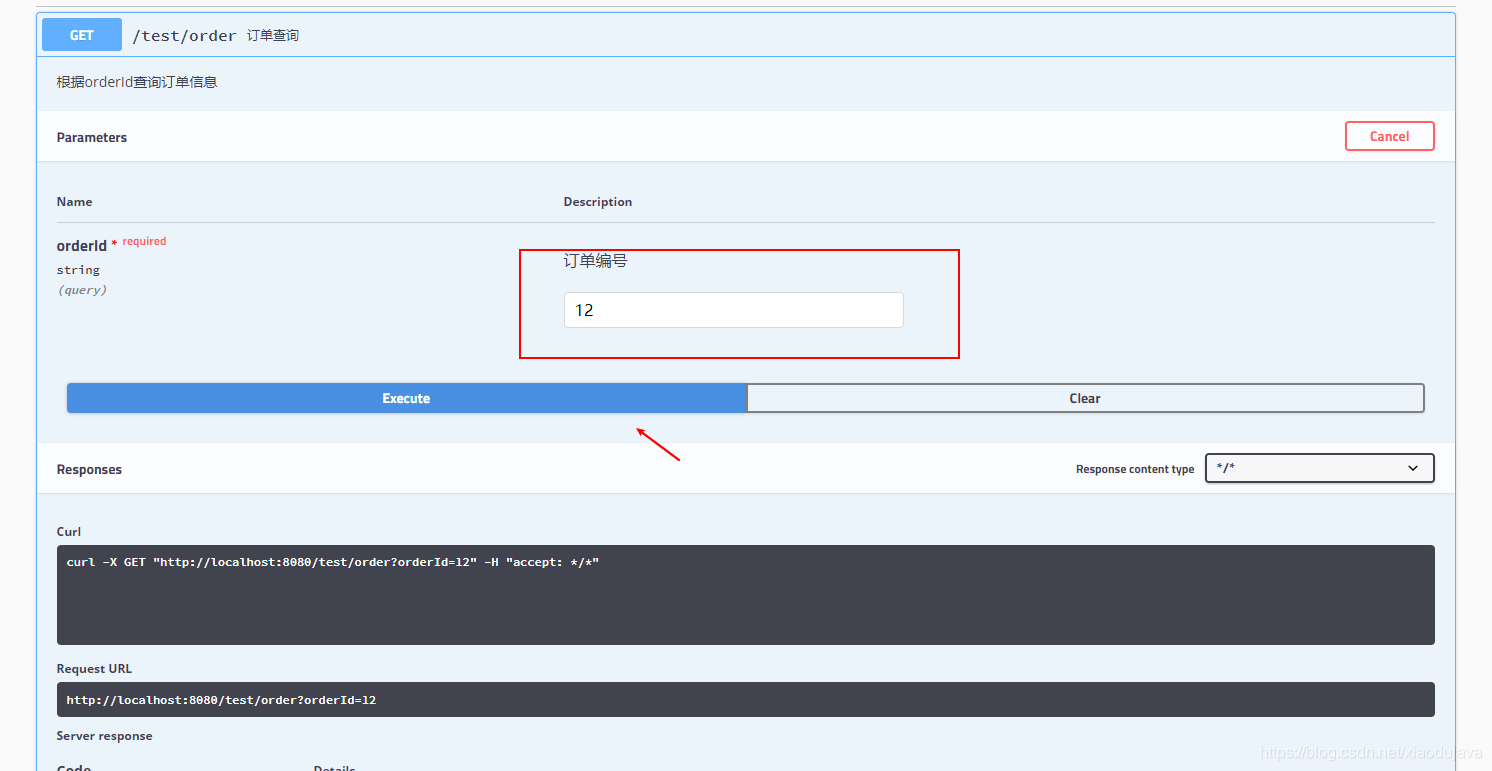Click the Clear button
Viewport: 1492px width, 771px height.
click(x=1085, y=398)
